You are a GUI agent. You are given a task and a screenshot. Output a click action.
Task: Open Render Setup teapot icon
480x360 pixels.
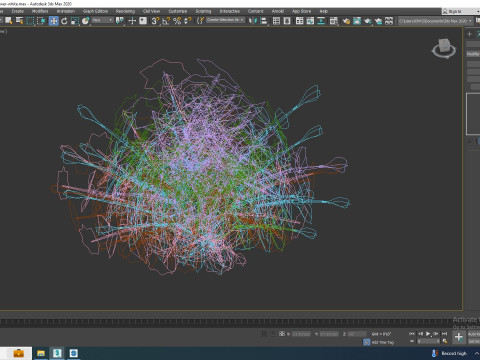coord(346,21)
